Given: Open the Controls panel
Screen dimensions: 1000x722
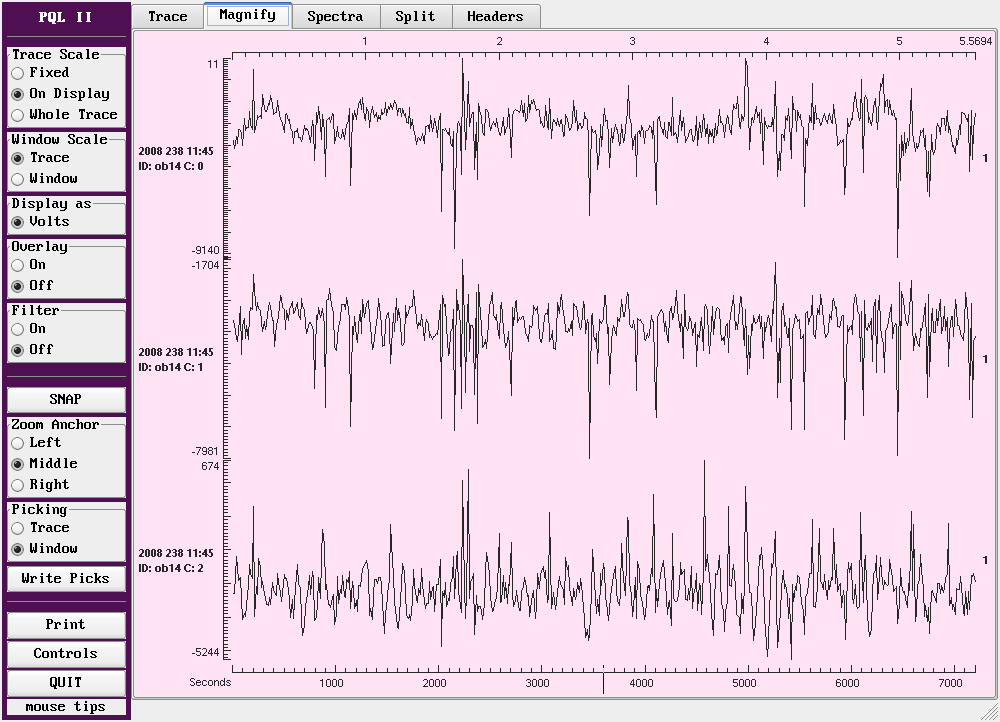Looking at the screenshot, I should (66, 654).
